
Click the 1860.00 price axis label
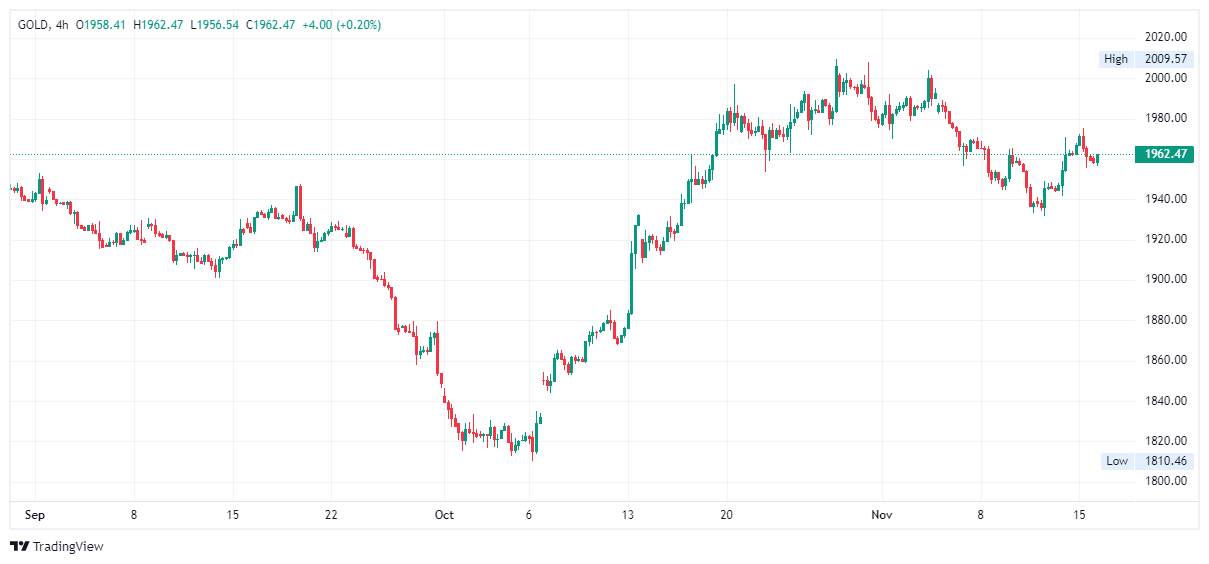pyautogui.click(x=1165, y=360)
